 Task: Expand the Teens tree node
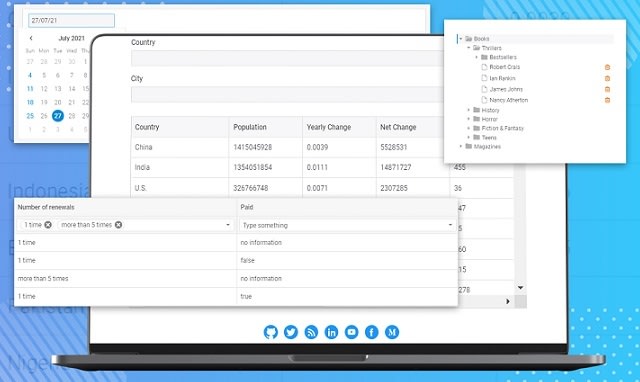click(x=469, y=137)
